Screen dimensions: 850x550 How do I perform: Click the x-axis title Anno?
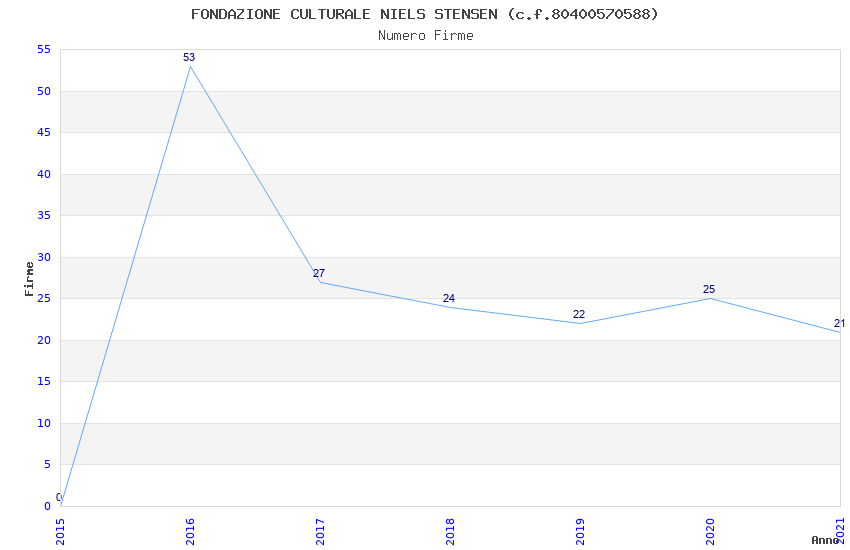(x=825, y=540)
